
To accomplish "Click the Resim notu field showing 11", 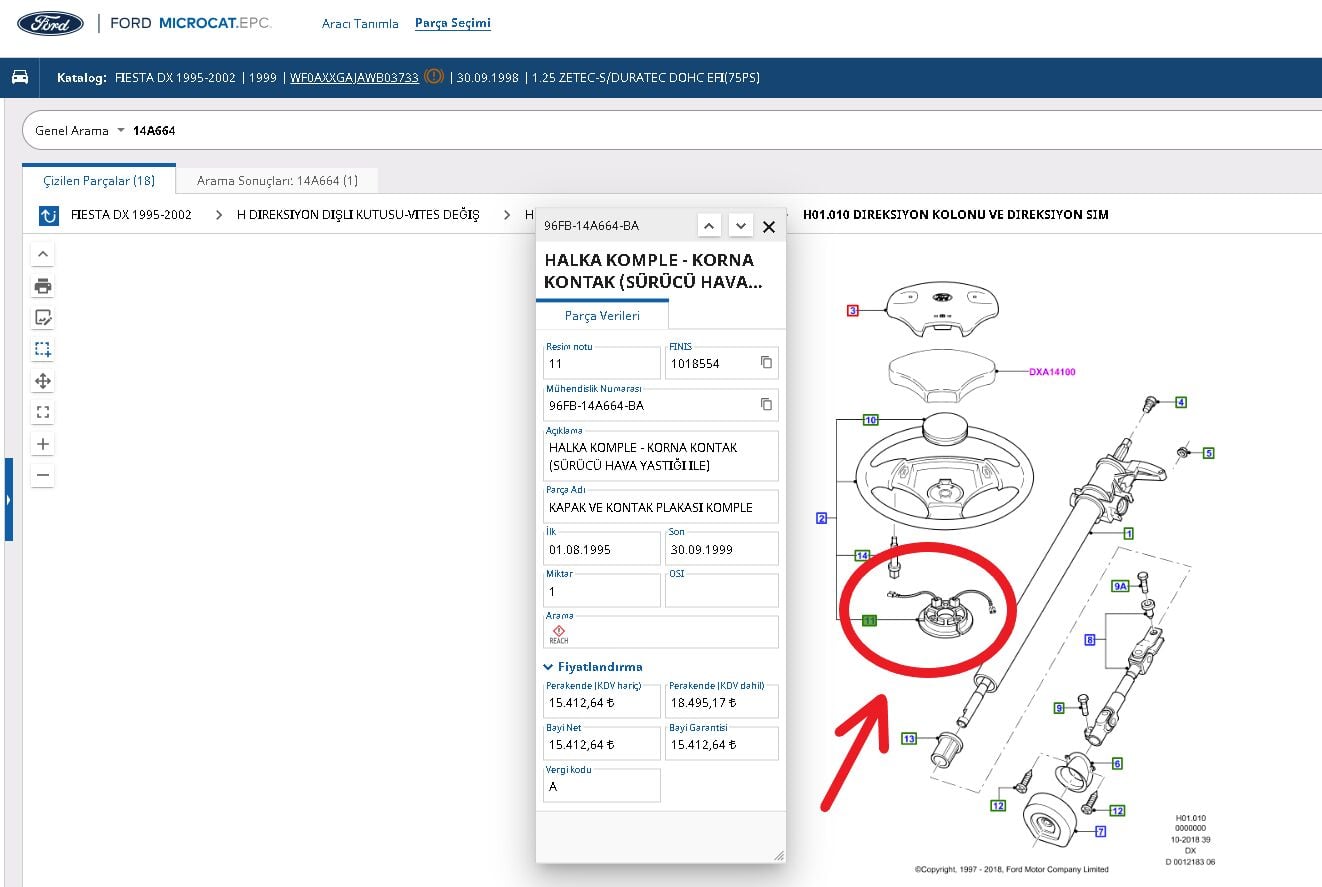I will coord(602,362).
